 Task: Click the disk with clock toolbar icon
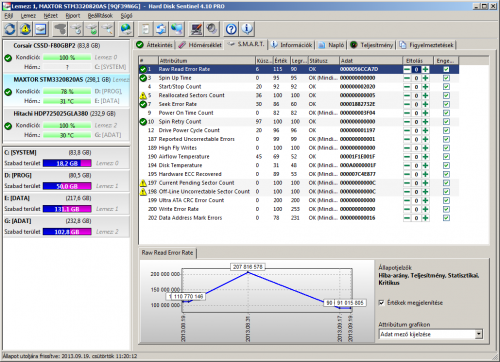tap(76, 29)
